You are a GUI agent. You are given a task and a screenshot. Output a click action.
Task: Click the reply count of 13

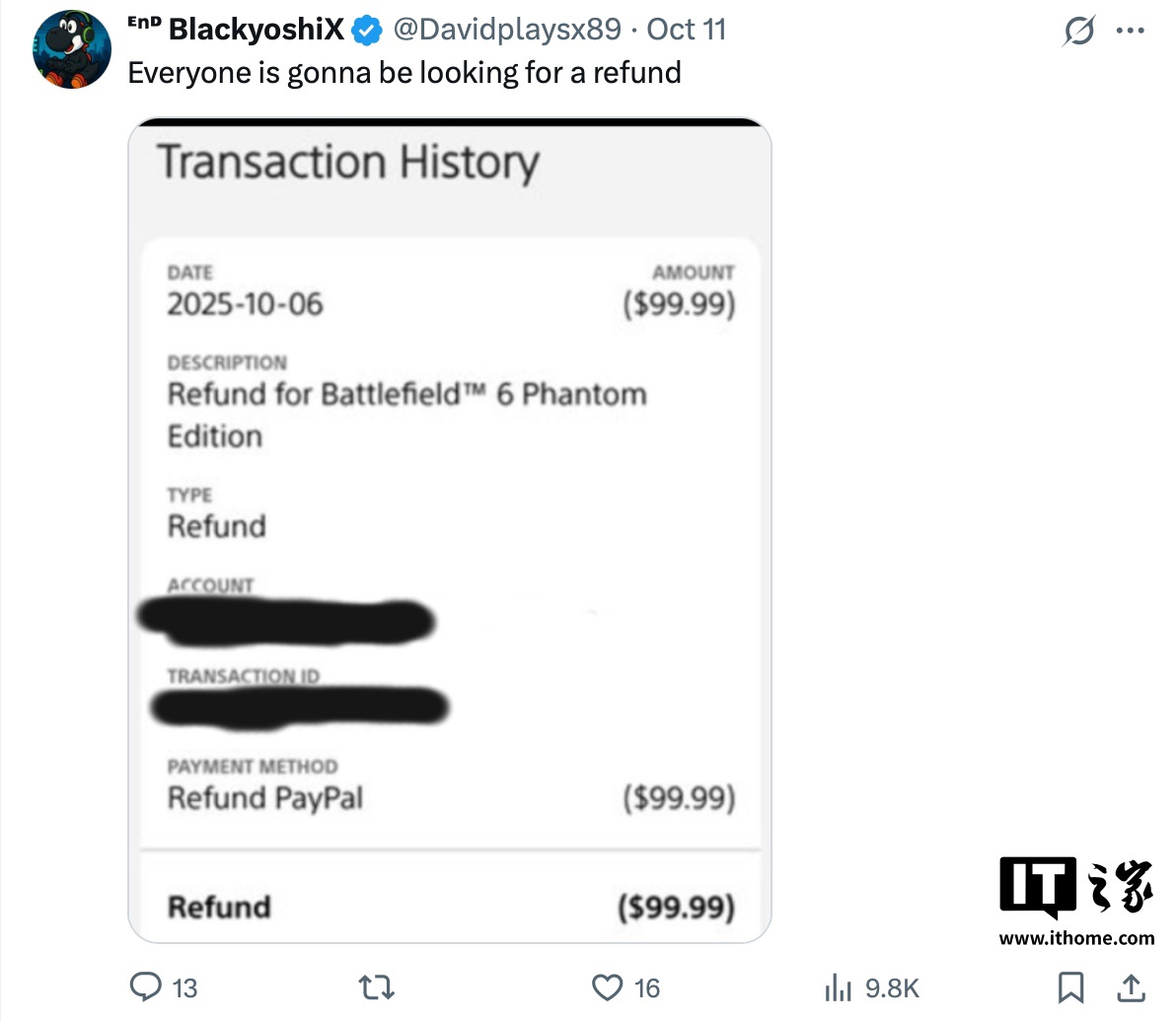(184, 987)
